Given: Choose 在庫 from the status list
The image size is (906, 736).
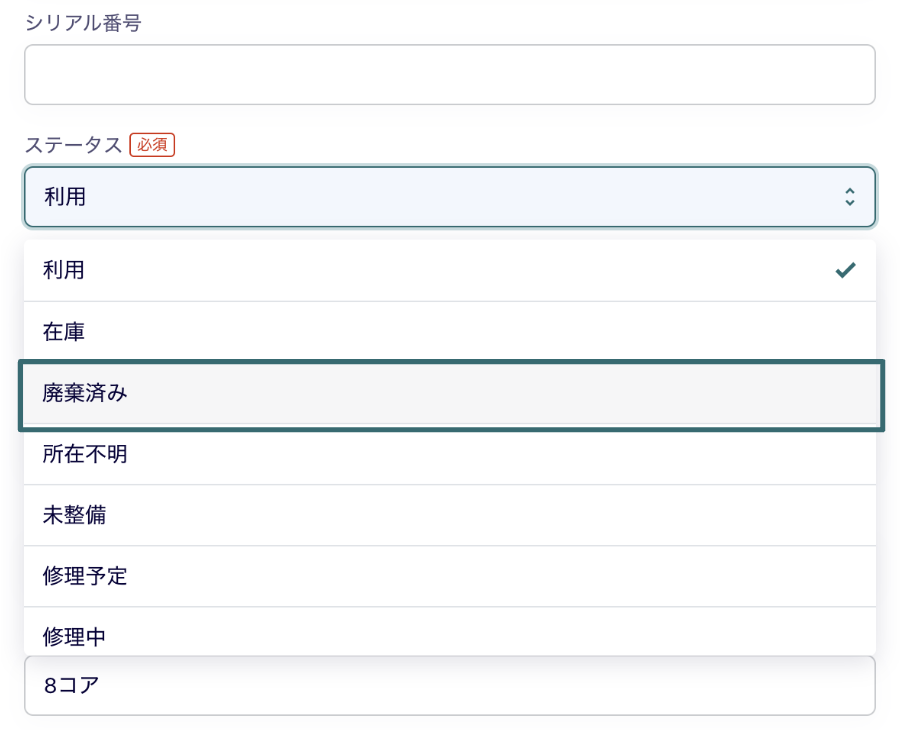Looking at the screenshot, I should [450, 332].
